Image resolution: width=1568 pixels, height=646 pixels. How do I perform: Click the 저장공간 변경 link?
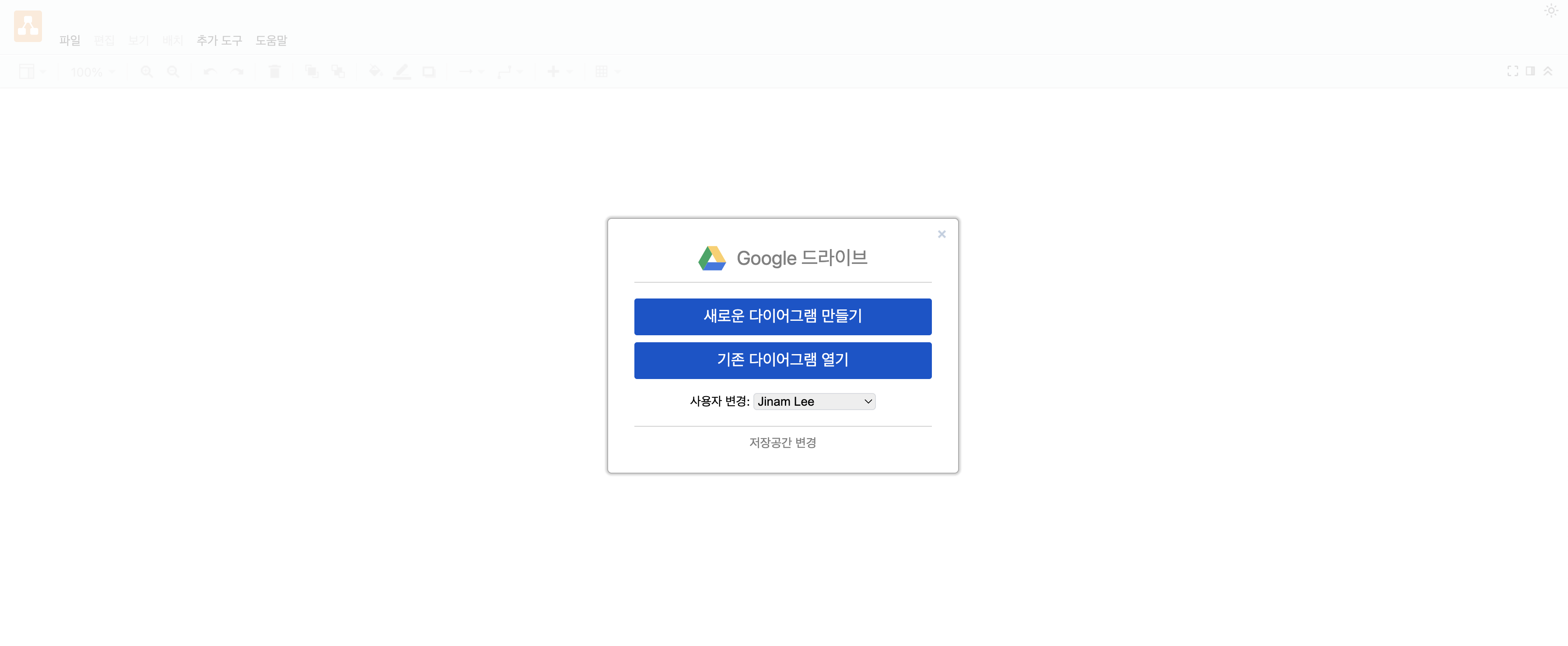point(783,442)
